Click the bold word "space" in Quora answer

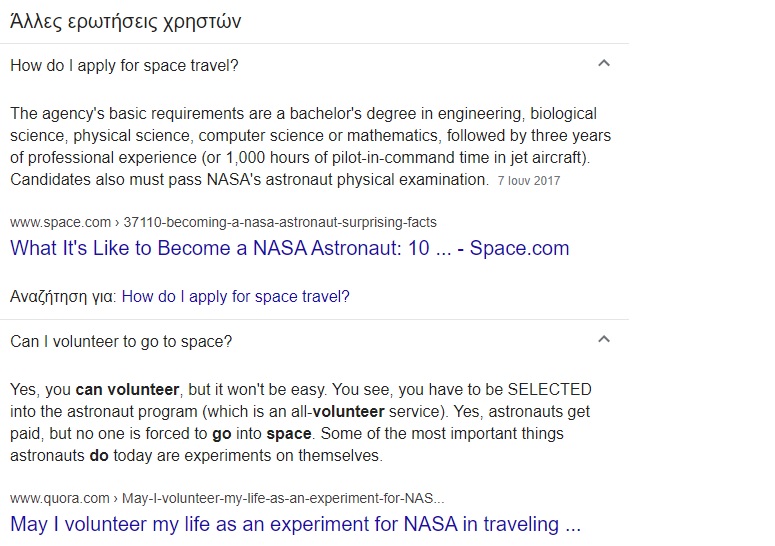(288, 434)
